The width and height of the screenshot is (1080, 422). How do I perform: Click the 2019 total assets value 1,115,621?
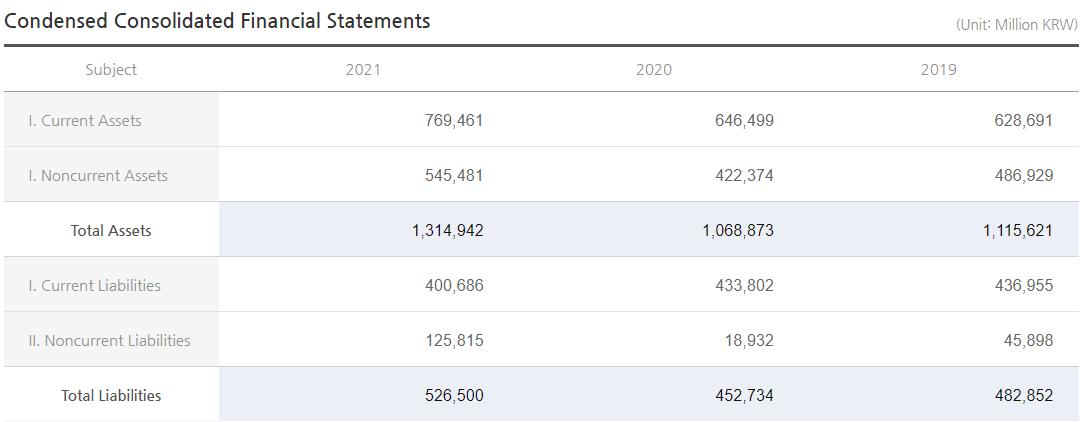tap(1017, 230)
